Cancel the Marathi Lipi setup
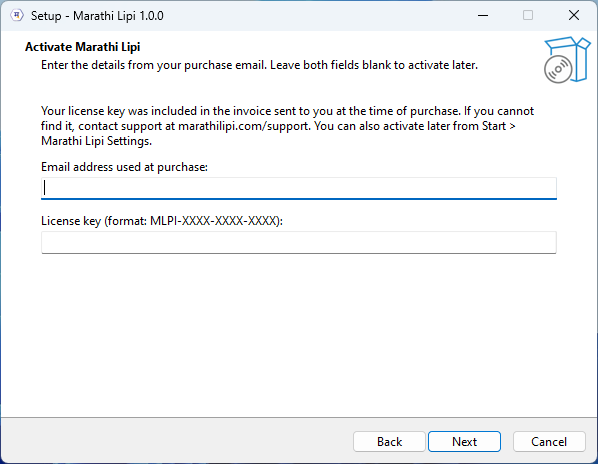This screenshot has width=598, height=464. (x=549, y=442)
